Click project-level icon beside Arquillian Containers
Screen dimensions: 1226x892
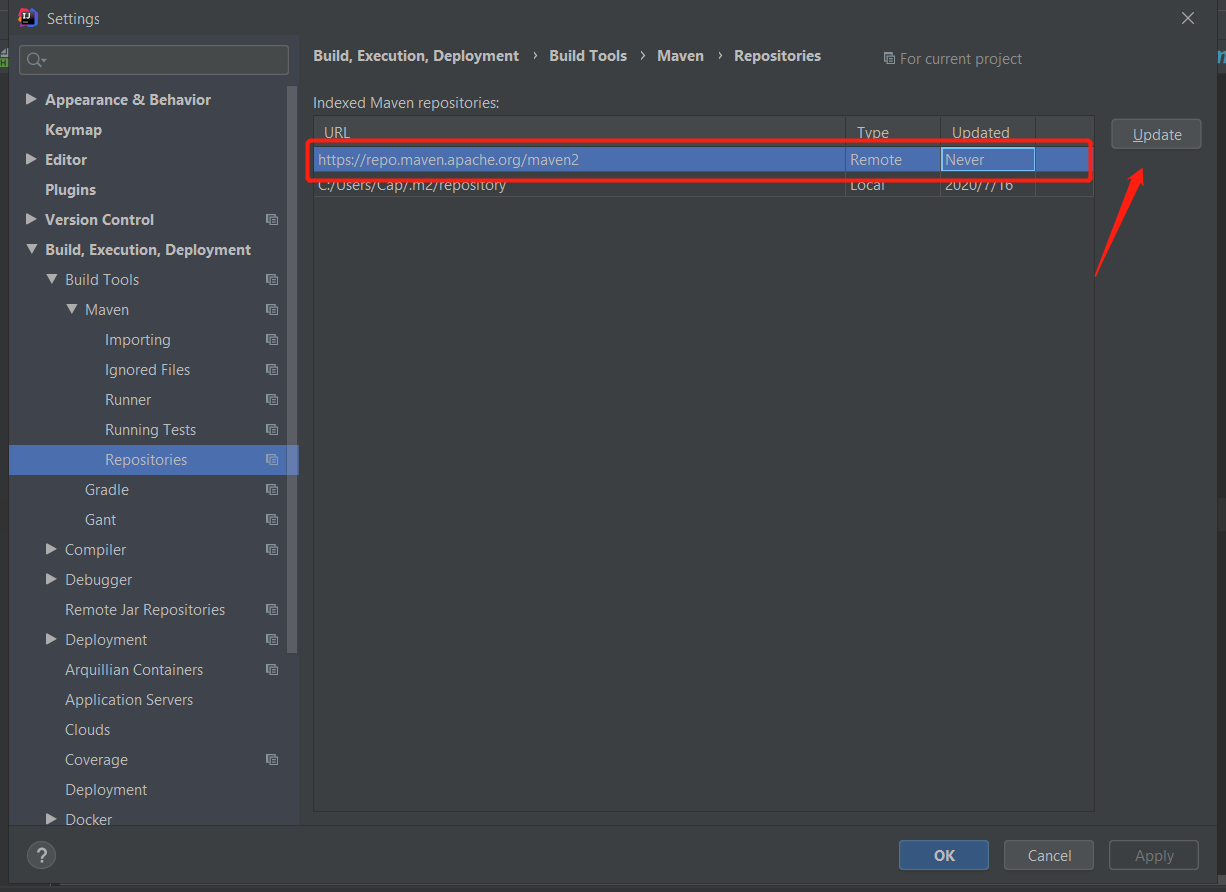[x=272, y=670]
